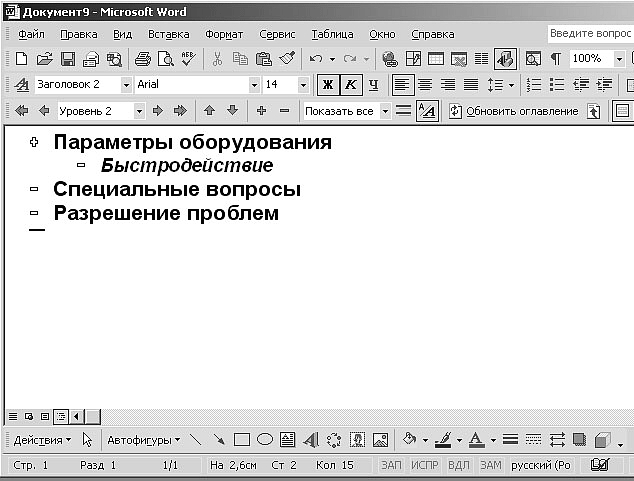Save the document with floppy icon
This screenshot has width=634, height=481.
(68, 59)
